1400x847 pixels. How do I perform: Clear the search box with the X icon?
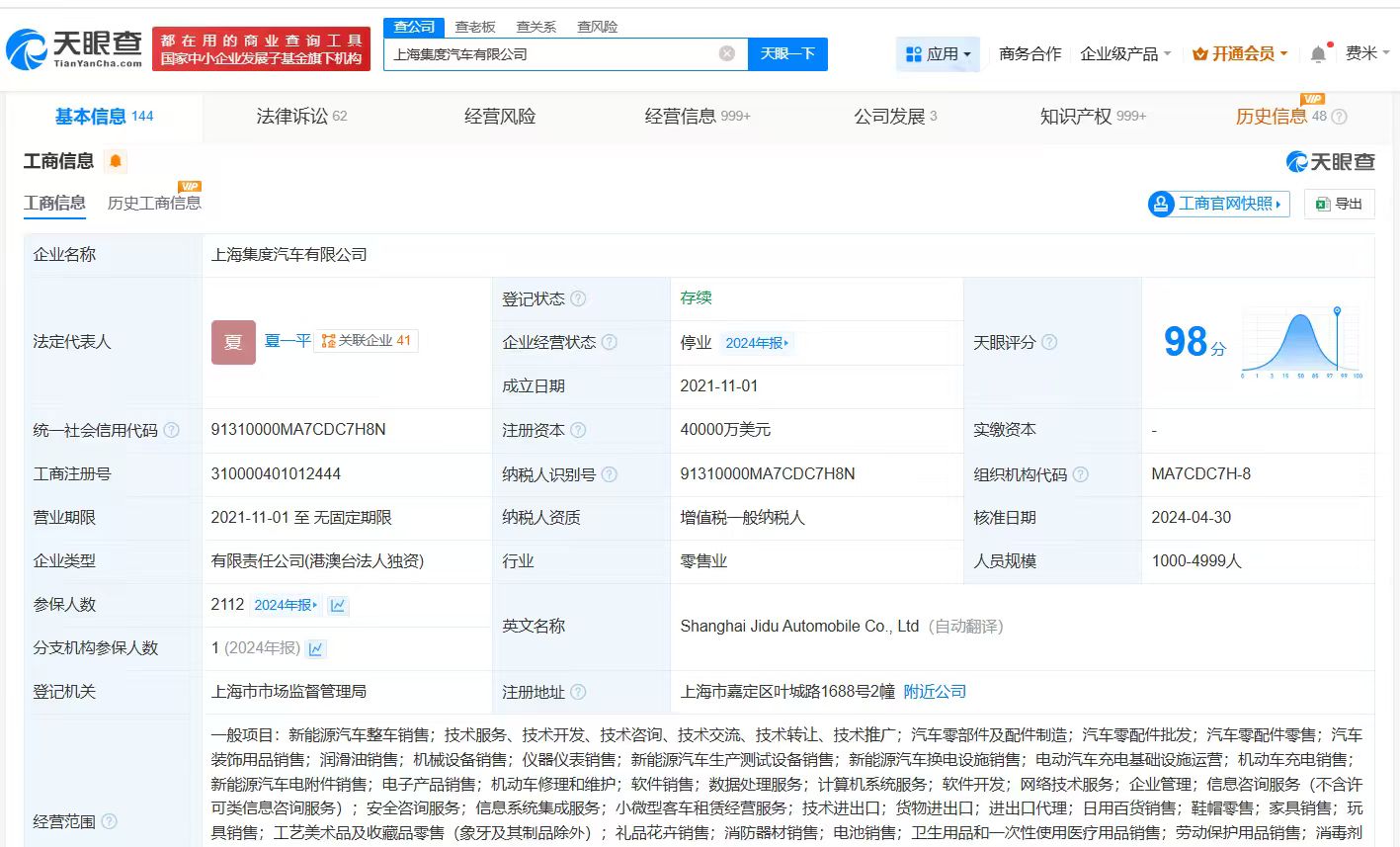pos(727,53)
